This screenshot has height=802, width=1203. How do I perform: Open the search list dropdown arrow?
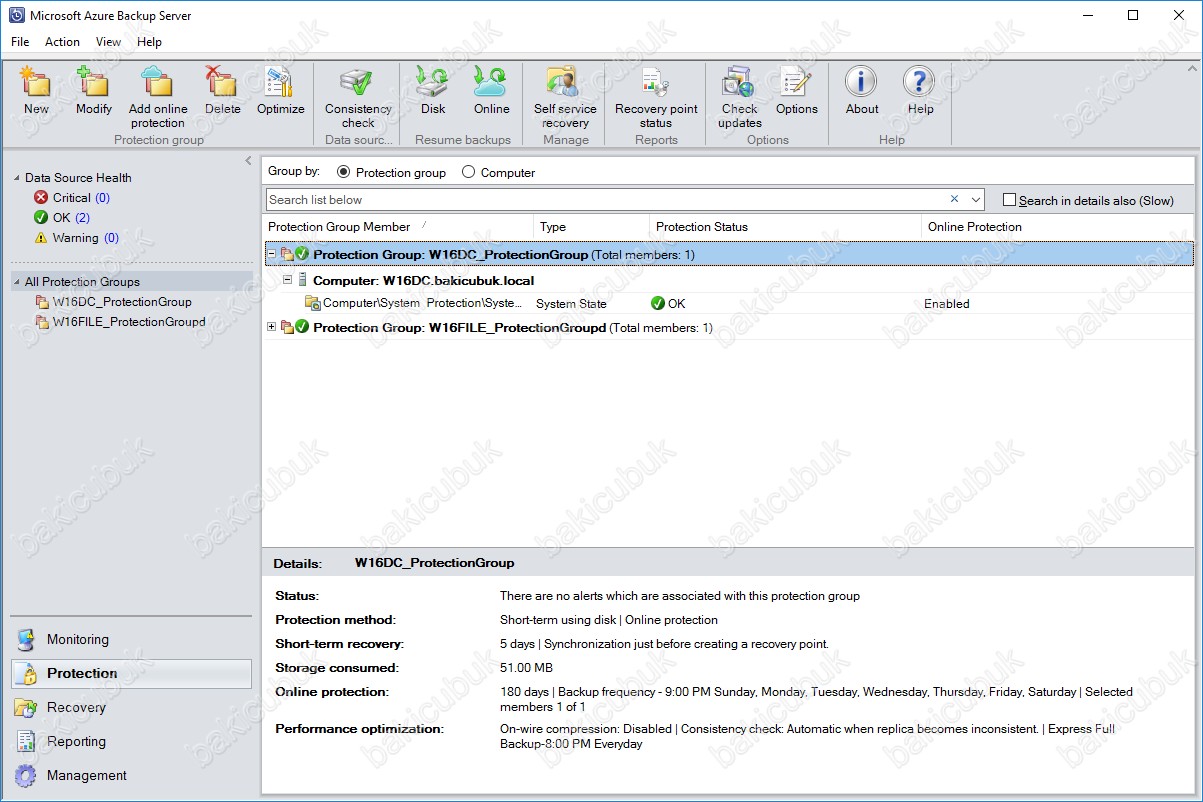point(976,200)
